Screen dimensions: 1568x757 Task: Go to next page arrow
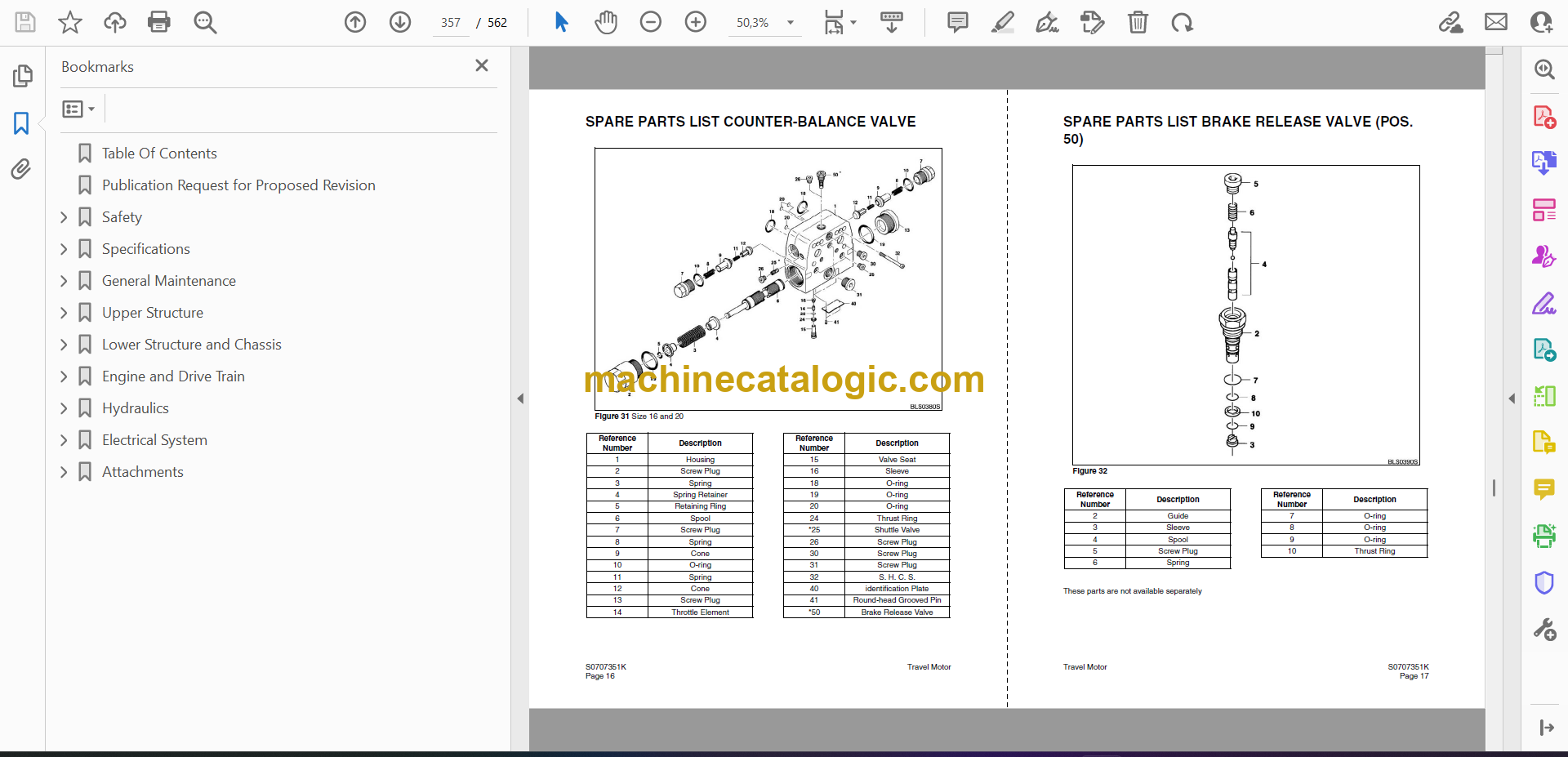(x=400, y=22)
